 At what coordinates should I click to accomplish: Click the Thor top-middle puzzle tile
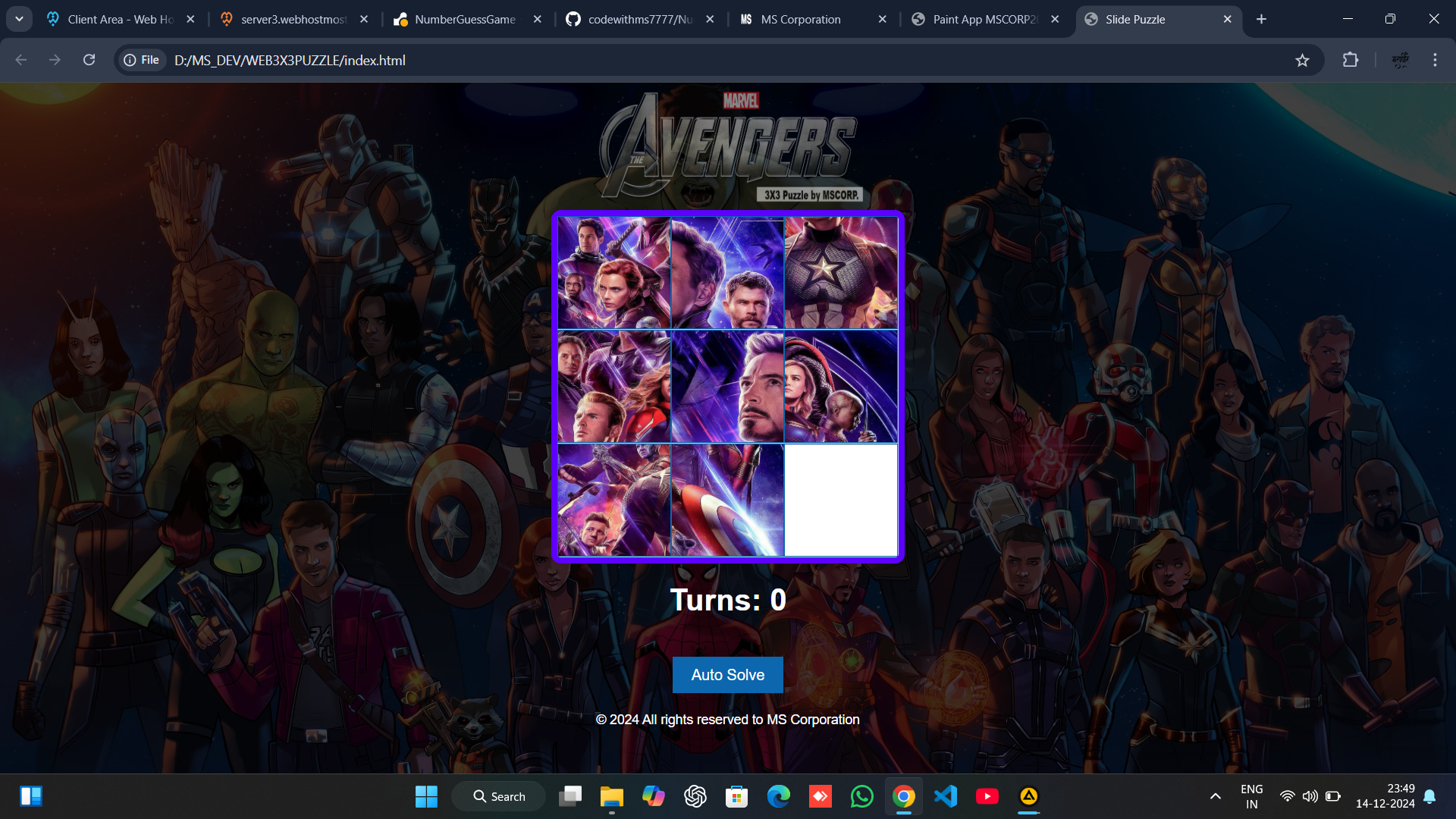(x=727, y=273)
